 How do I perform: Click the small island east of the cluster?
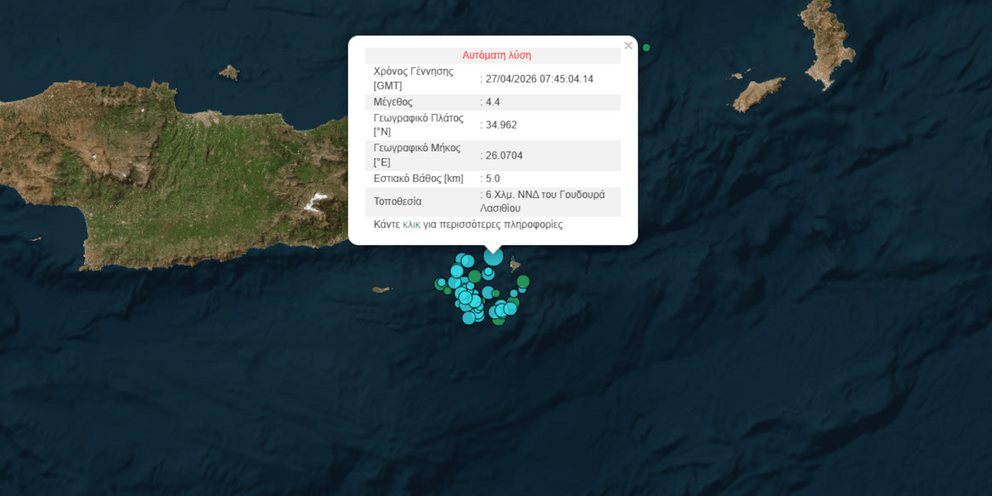tap(516, 265)
